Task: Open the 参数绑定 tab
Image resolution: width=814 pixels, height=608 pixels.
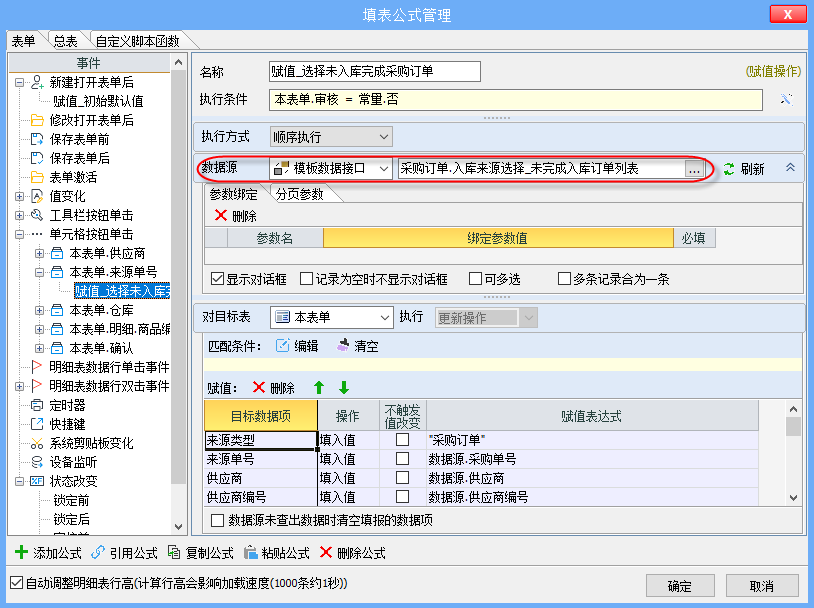Action: click(234, 194)
